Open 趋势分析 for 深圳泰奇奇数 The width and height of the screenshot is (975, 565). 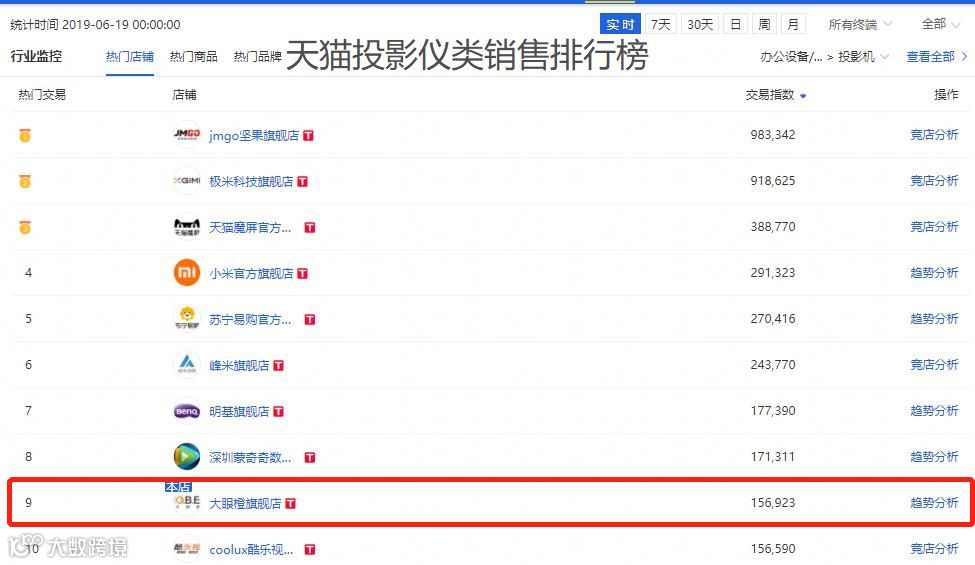click(x=934, y=457)
